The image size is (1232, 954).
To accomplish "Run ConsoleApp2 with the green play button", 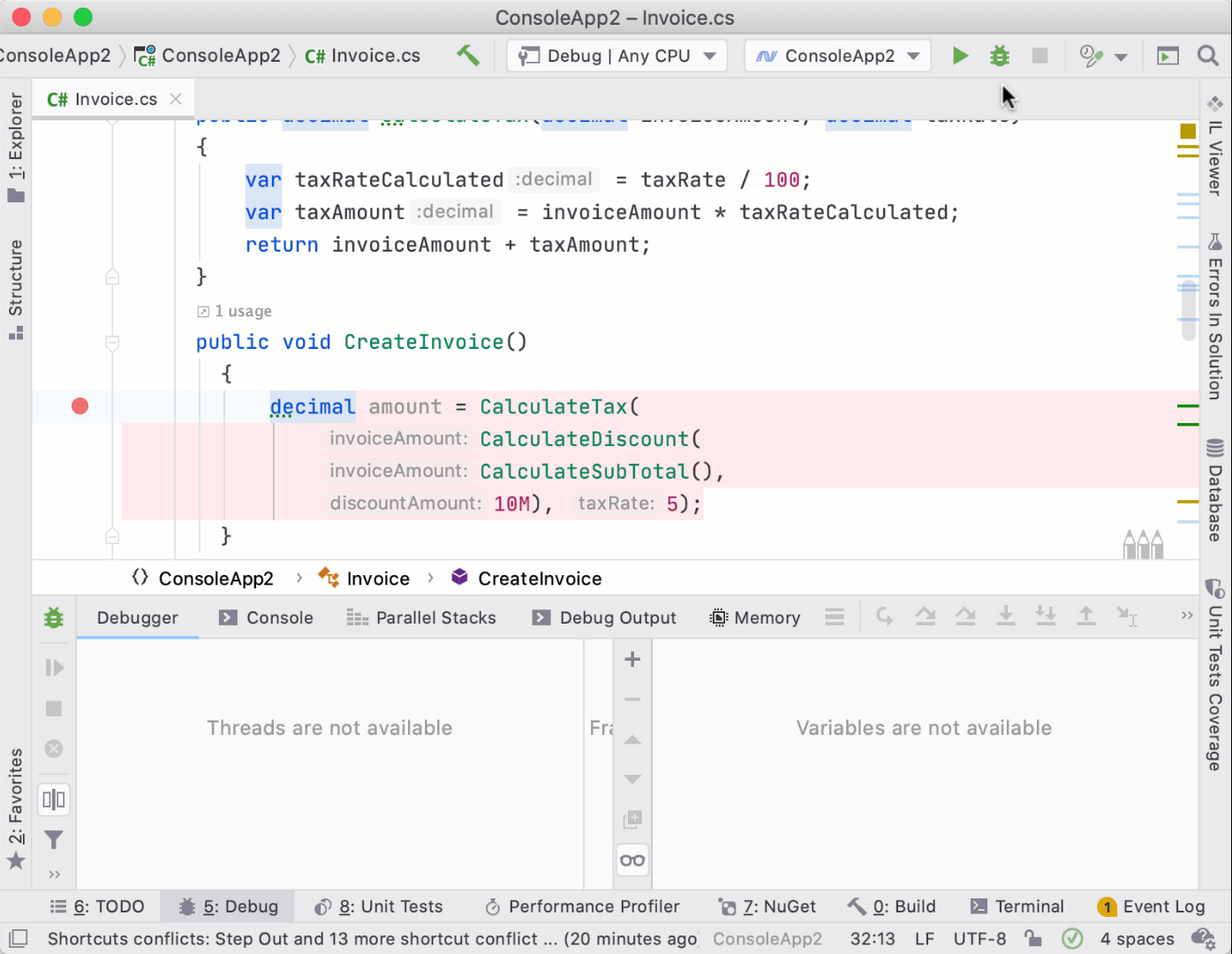I will pyautogui.click(x=960, y=55).
